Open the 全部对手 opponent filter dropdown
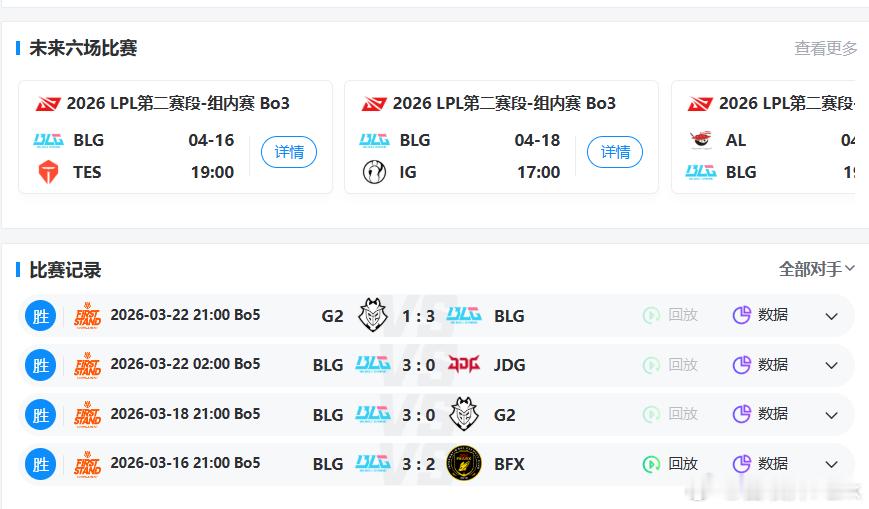869x509 pixels. [x=817, y=269]
